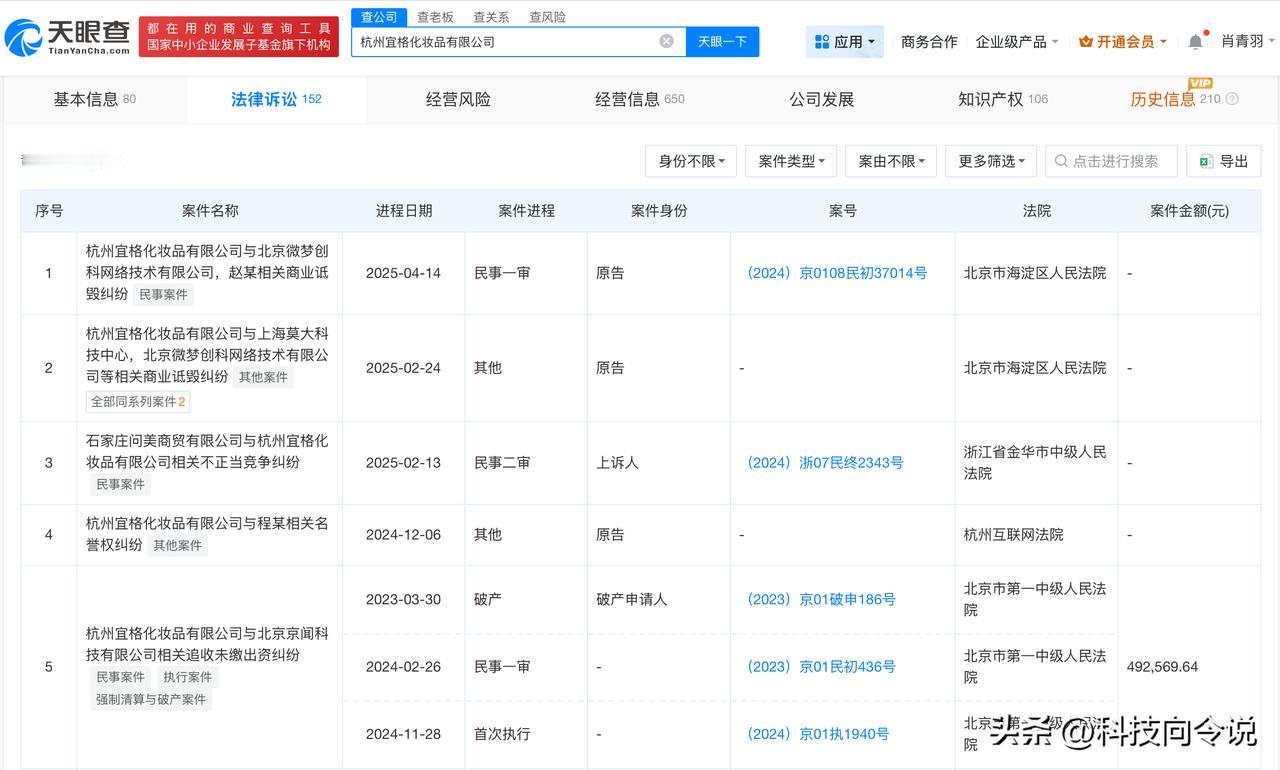Click the date 2024-12-06
The image size is (1280, 770).
click(403, 535)
